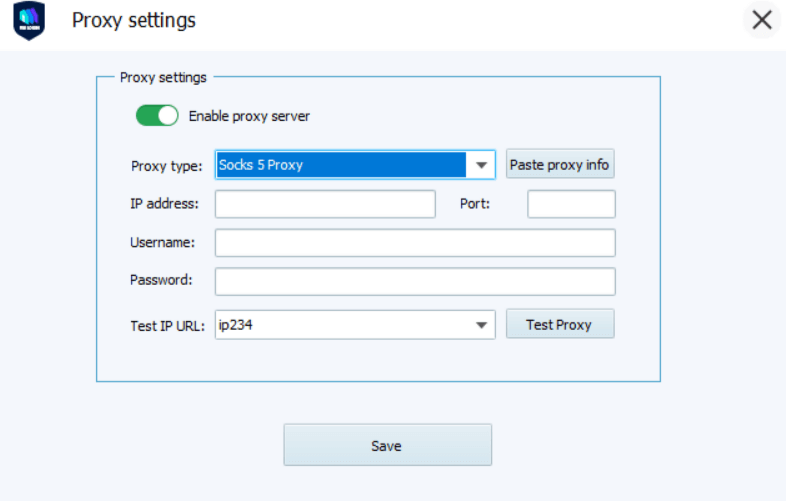Save the proxy settings

387,445
